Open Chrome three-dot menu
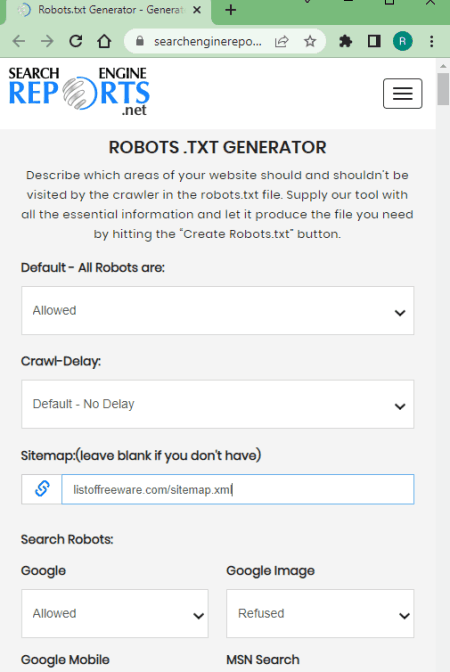 [x=432, y=41]
